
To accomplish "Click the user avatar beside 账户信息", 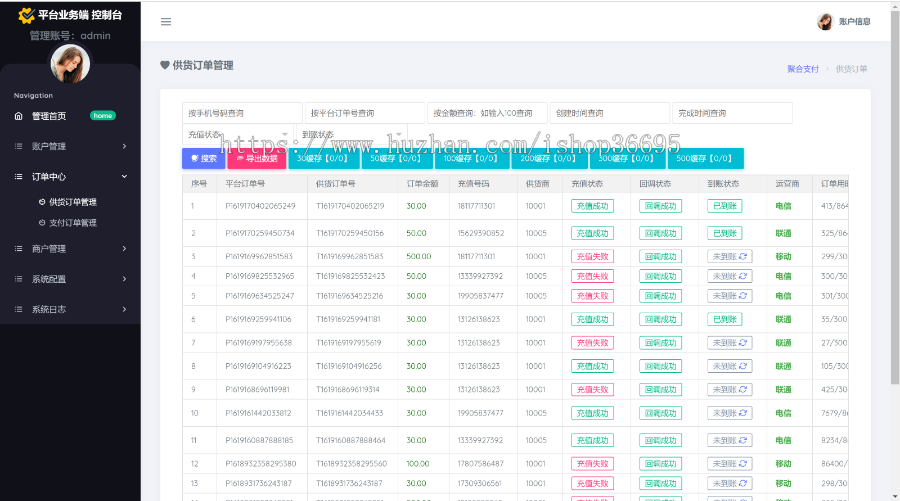I will click(x=825, y=22).
